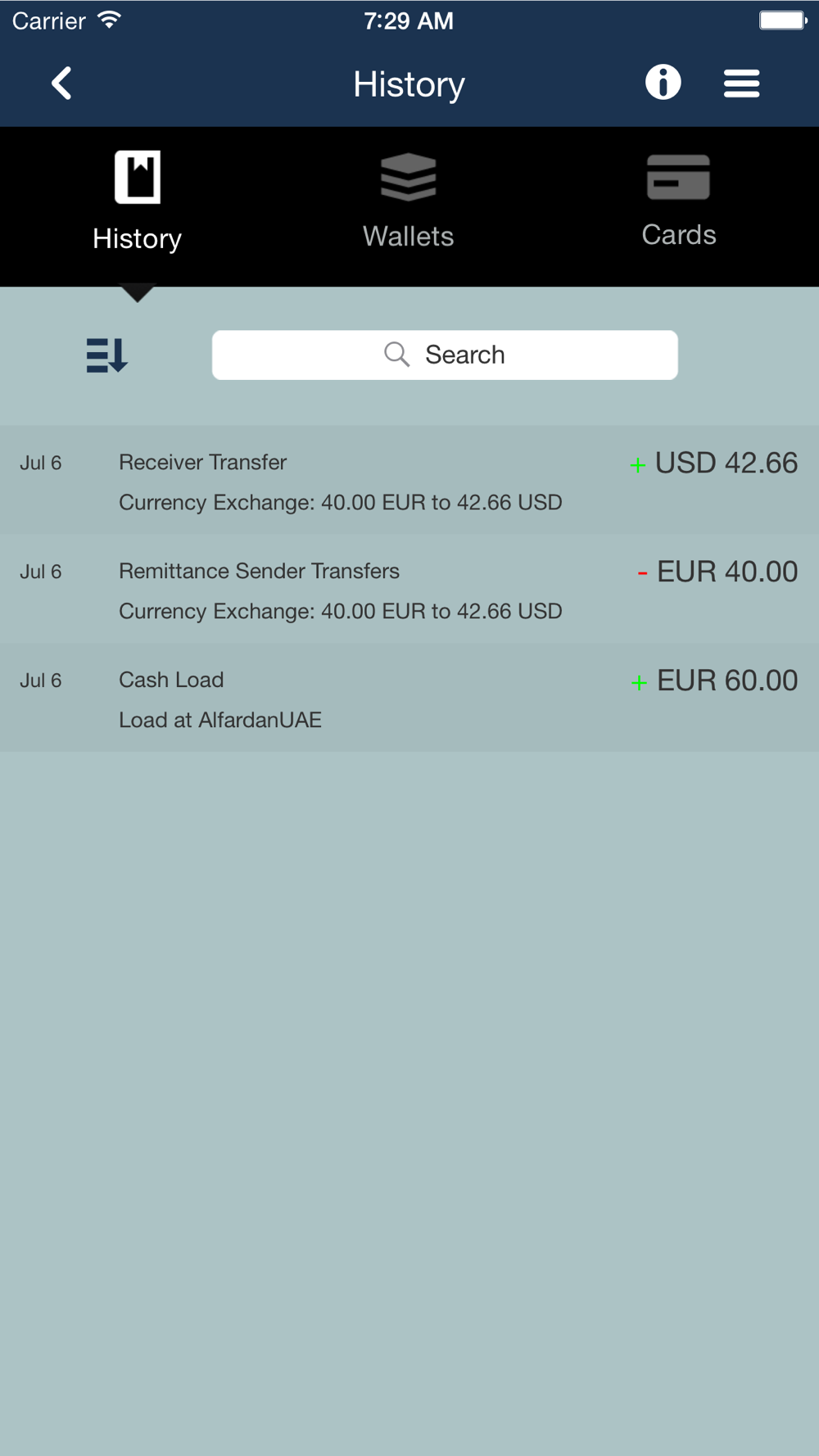Switch to the Wallets tab label
The height and width of the screenshot is (1456, 819).
[409, 237]
